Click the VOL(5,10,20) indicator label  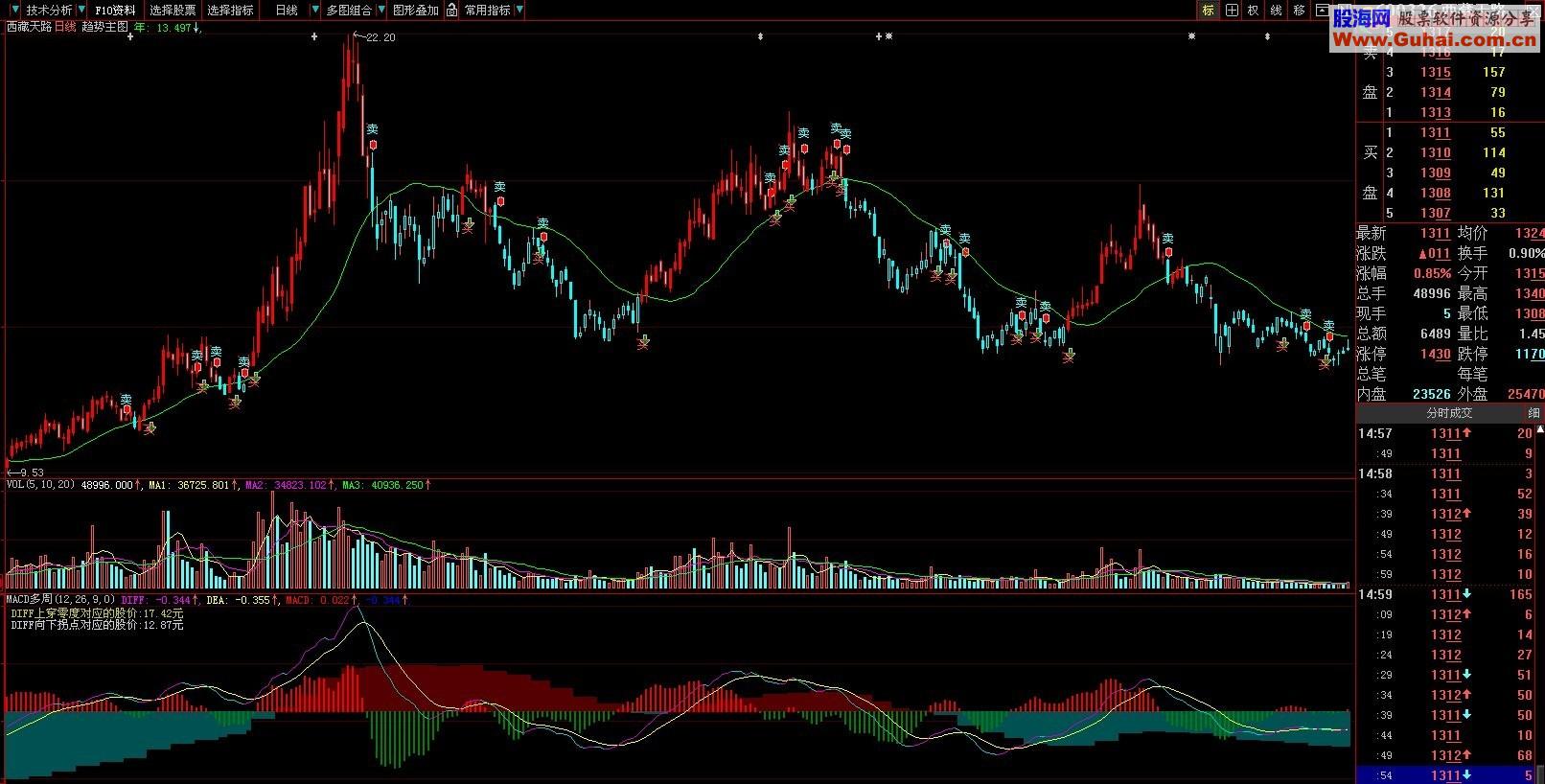coord(40,485)
